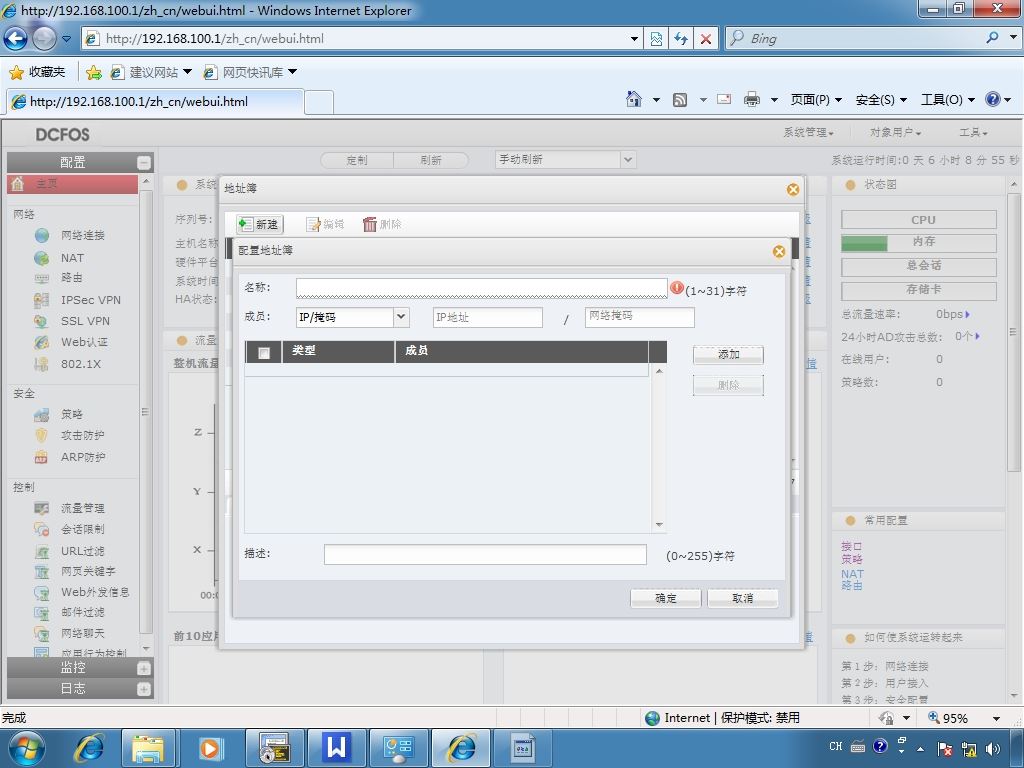Image resolution: width=1024 pixels, height=768 pixels.
Task: Click the 成员 column header in table
Action: coord(522,351)
